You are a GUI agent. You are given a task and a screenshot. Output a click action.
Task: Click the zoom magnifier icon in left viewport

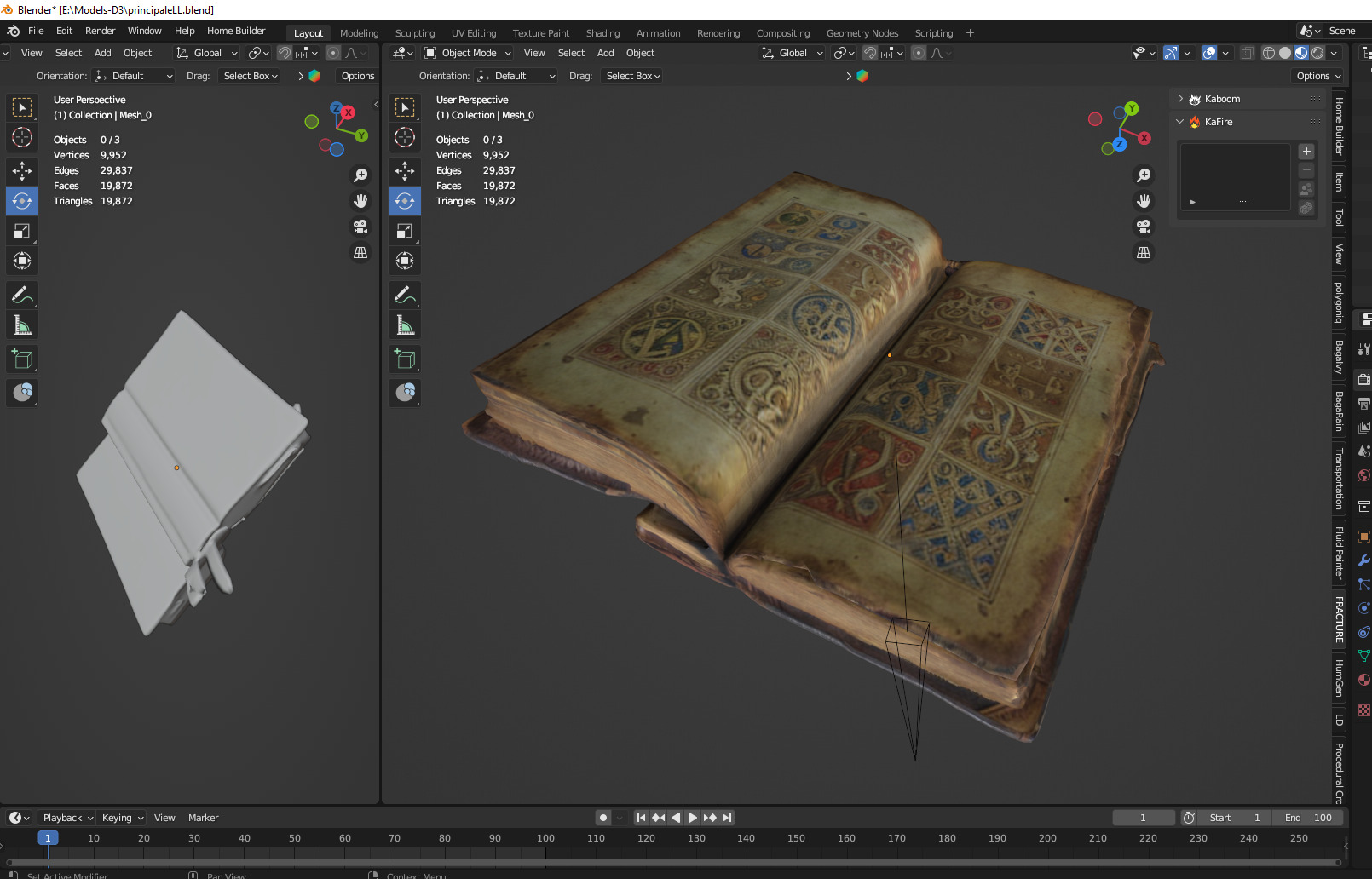[360, 175]
